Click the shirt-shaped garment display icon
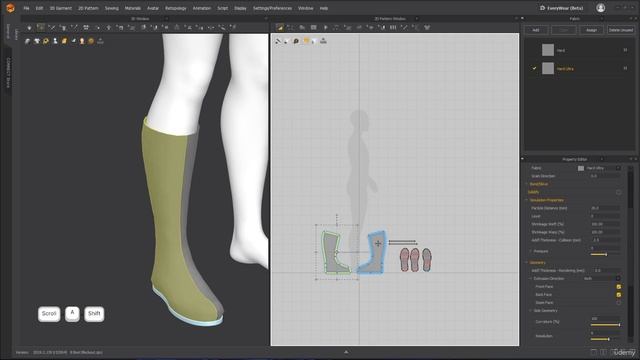The height and width of the screenshot is (360, 640). [37, 41]
